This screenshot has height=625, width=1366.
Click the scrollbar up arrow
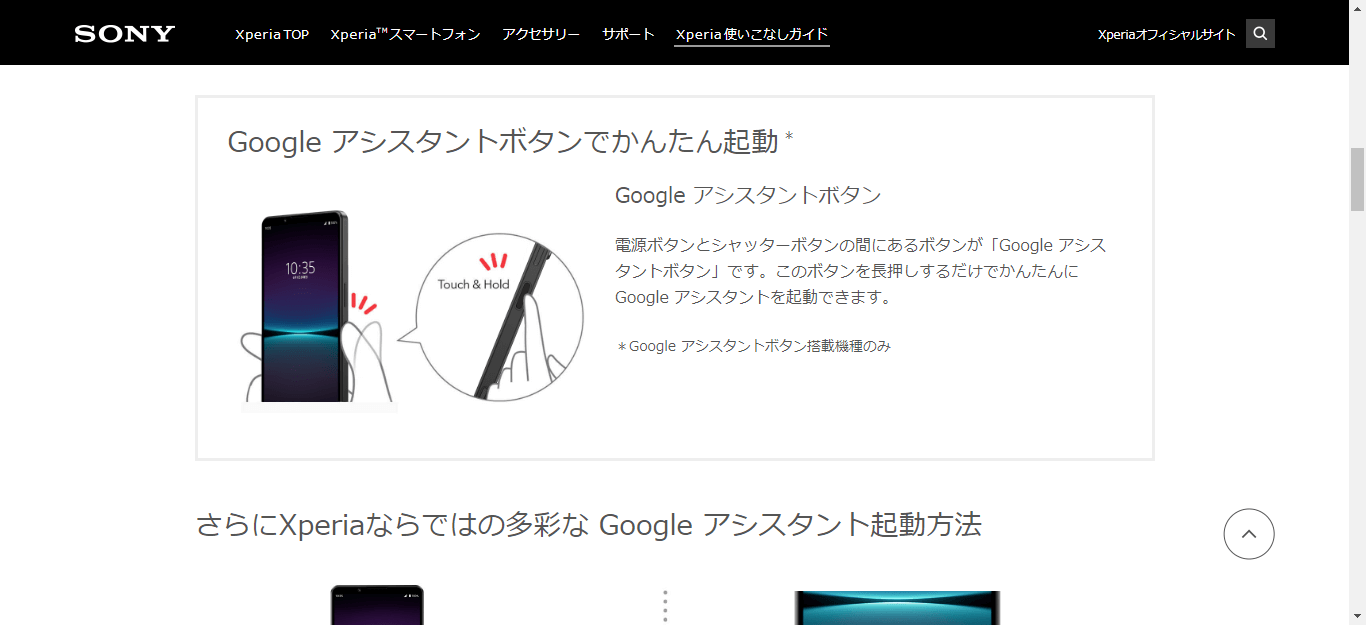click(x=1358, y=7)
